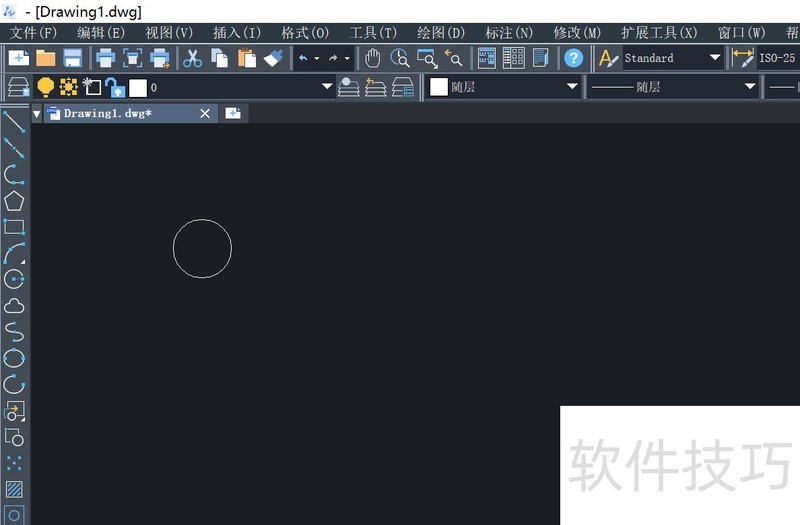
Task: Expand the undo history arrow
Action: [317, 58]
